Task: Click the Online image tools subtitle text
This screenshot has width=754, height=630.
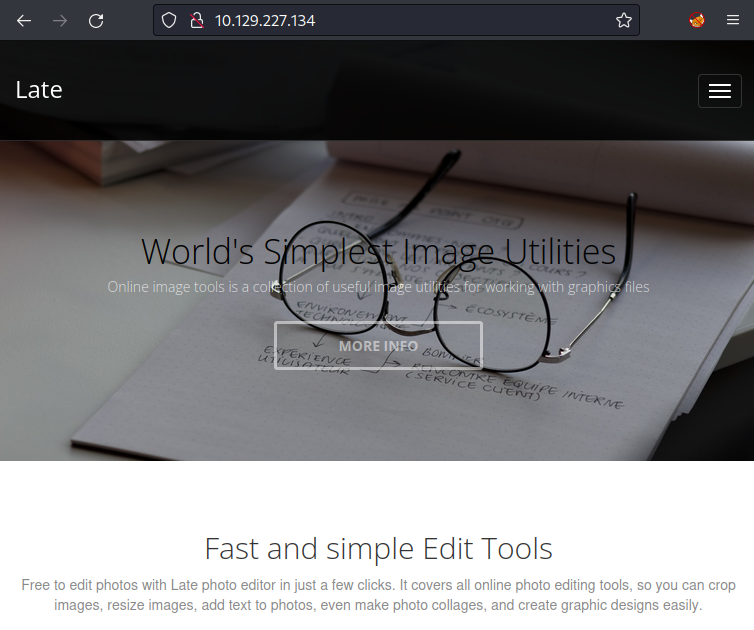Action: tap(378, 287)
